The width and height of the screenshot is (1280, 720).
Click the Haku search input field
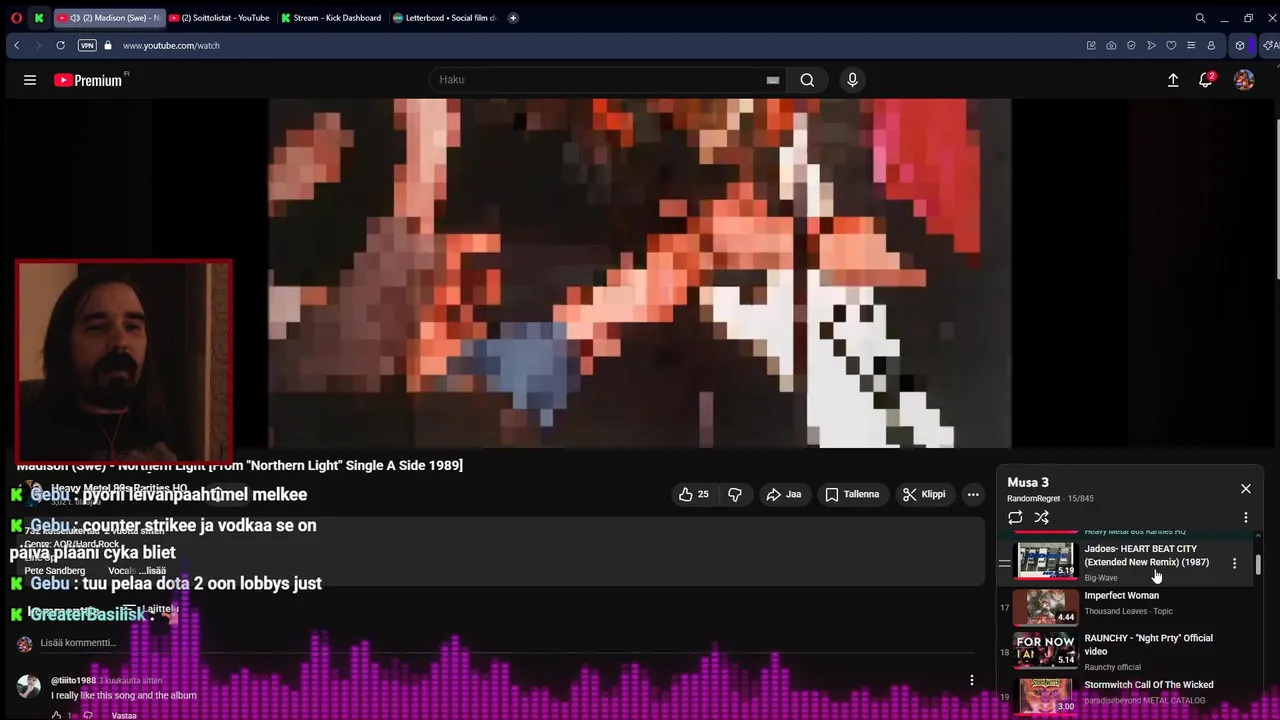pos(598,80)
